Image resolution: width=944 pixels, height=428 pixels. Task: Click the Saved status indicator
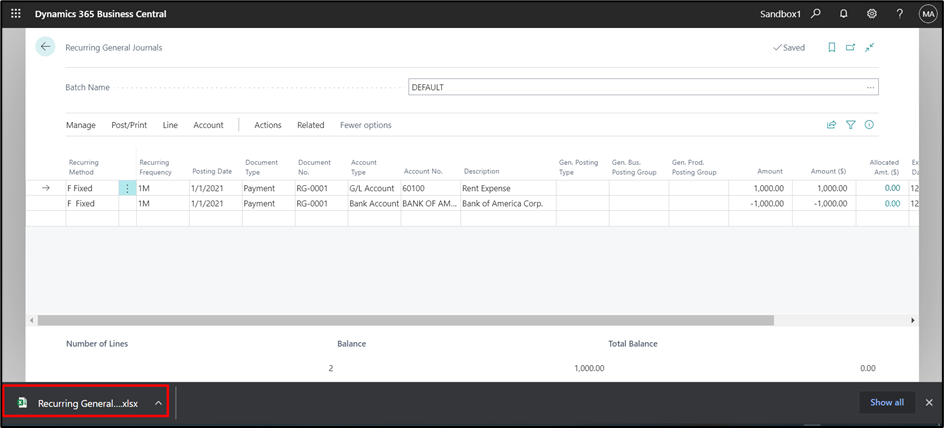(789, 48)
